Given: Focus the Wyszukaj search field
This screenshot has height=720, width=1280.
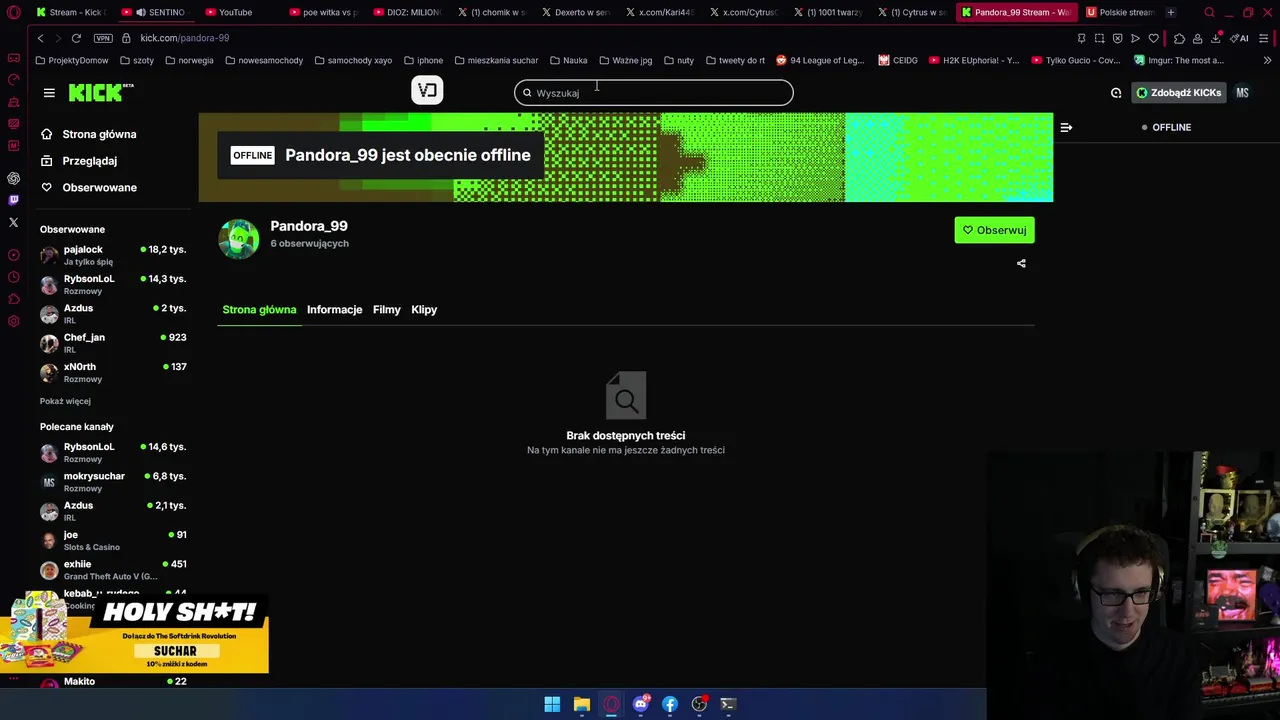Looking at the screenshot, I should tap(654, 93).
